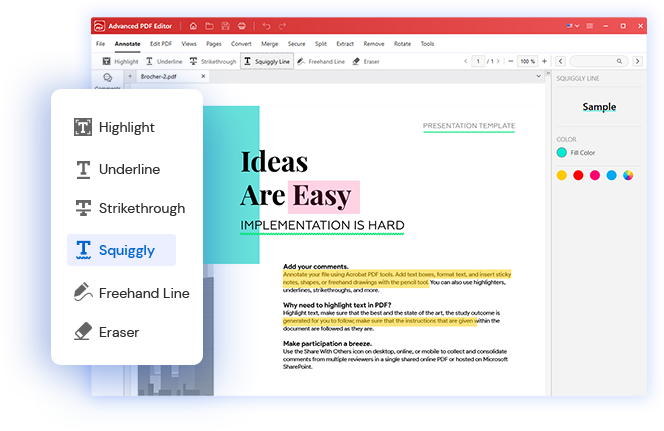Choose Freehand Line in the popup menu
The image size is (664, 431).
point(132,293)
